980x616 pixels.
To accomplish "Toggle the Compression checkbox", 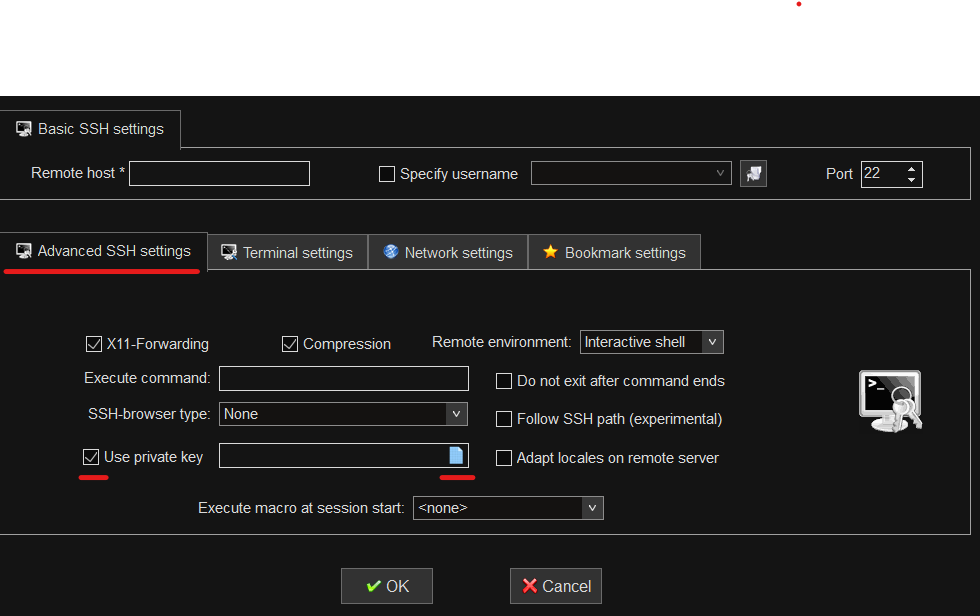I will click(290, 344).
